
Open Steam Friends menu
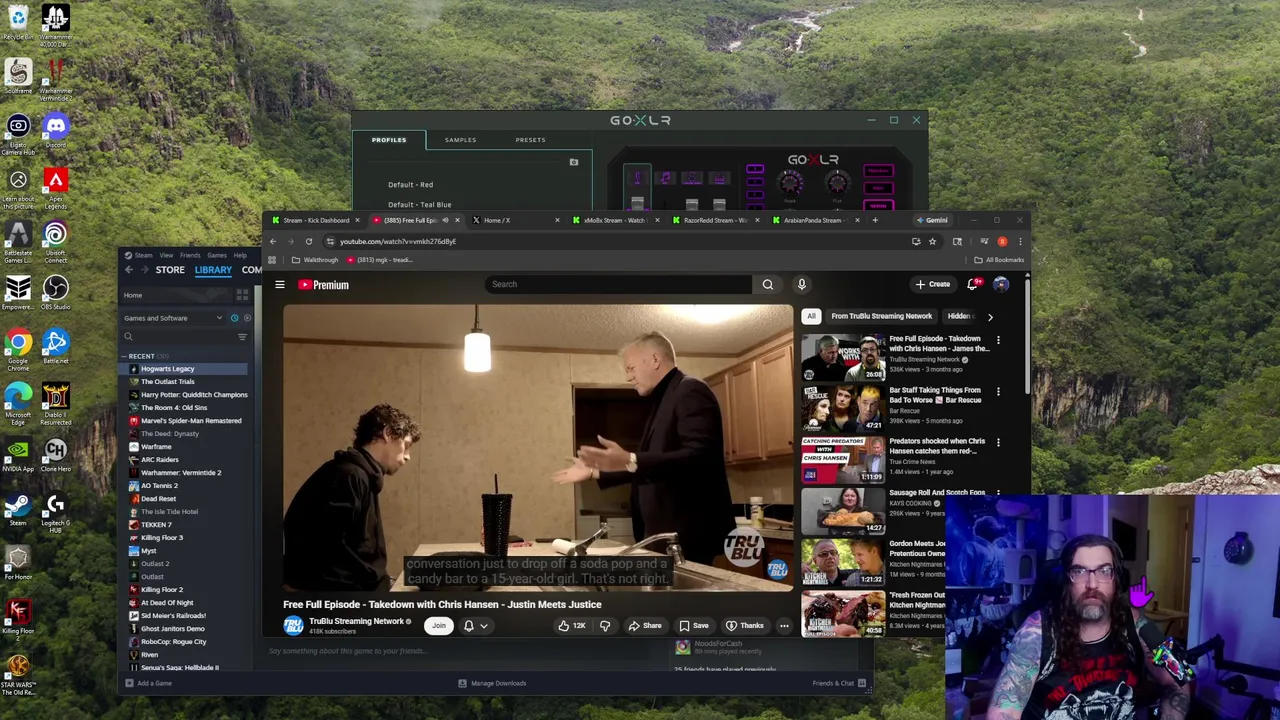190,256
